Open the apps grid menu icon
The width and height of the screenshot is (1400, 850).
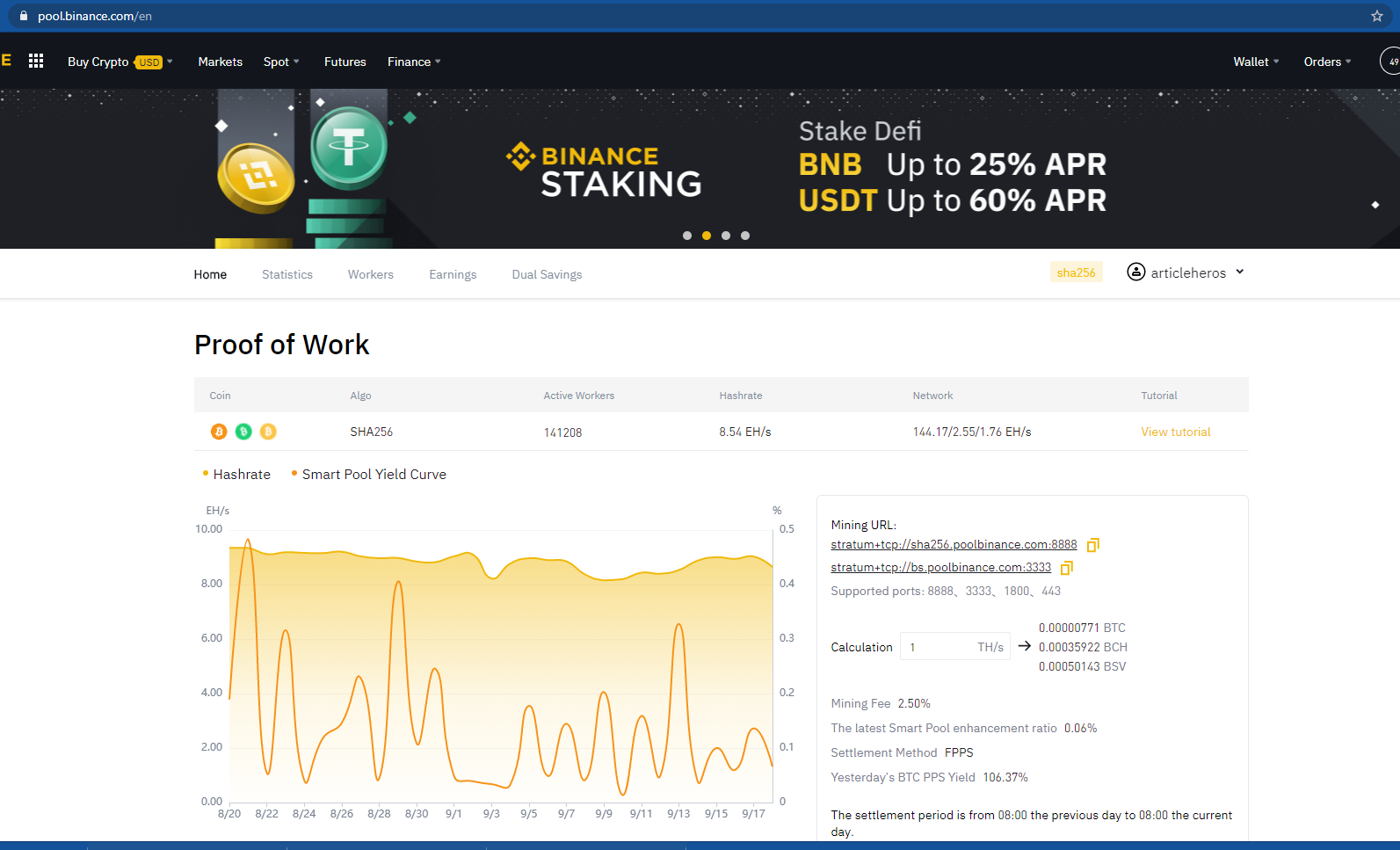click(x=36, y=61)
